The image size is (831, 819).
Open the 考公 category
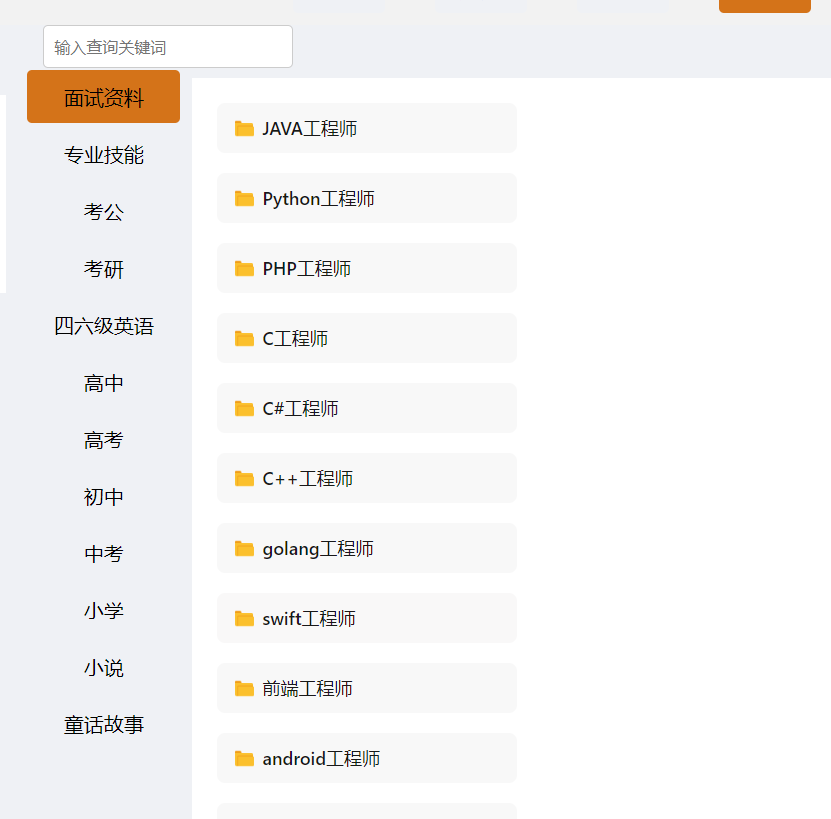click(104, 212)
